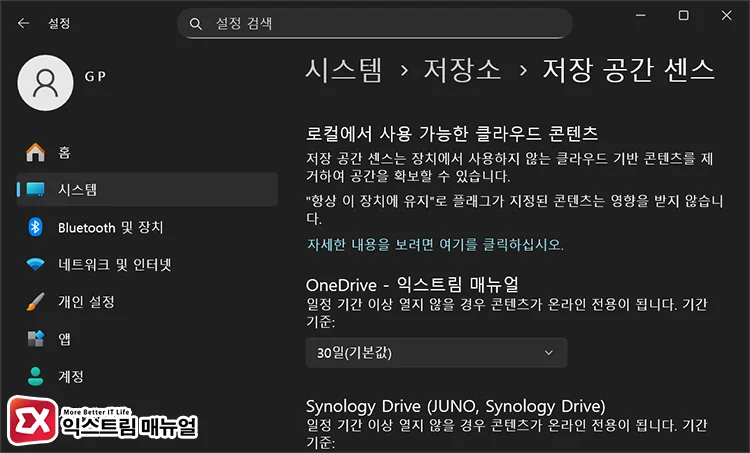Open 앱 settings page
The width and height of the screenshot is (750, 453).
click(x=147, y=339)
